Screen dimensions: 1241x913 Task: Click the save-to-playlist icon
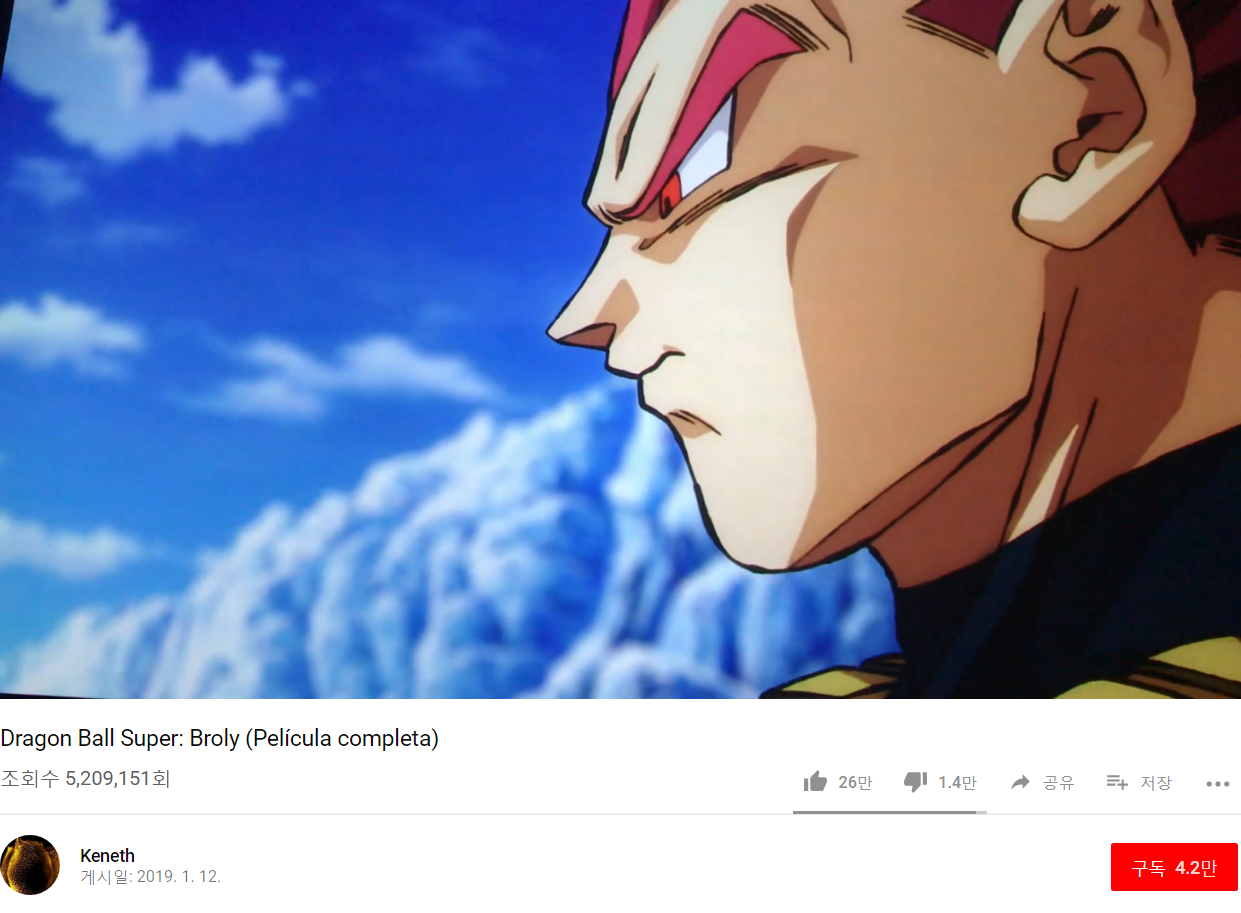[1117, 782]
